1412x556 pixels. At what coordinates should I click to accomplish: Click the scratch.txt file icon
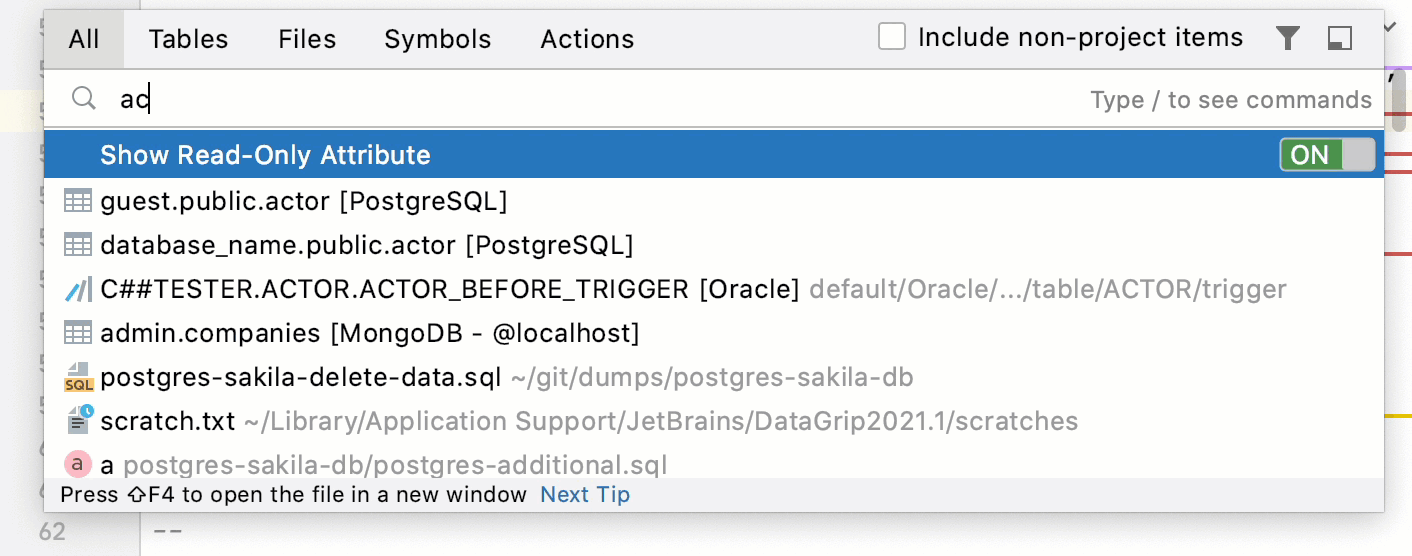78,421
